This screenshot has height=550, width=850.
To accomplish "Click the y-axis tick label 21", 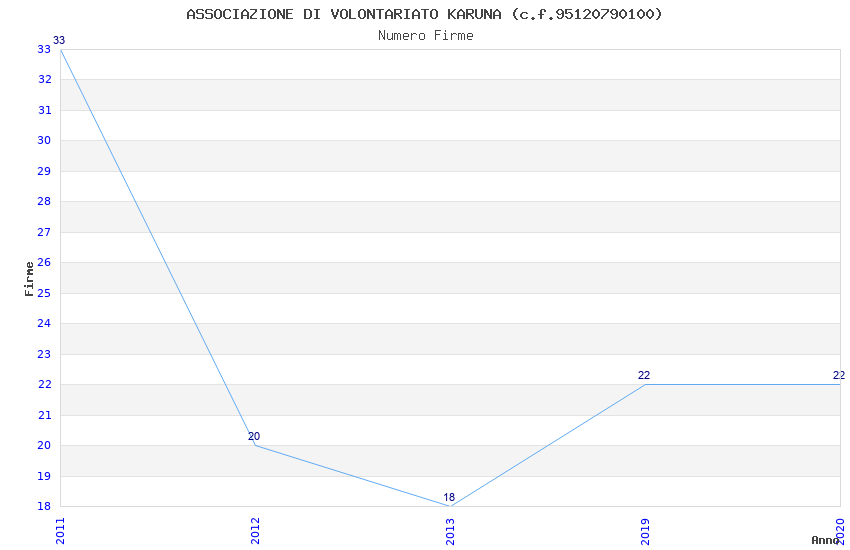I will coord(44,415).
